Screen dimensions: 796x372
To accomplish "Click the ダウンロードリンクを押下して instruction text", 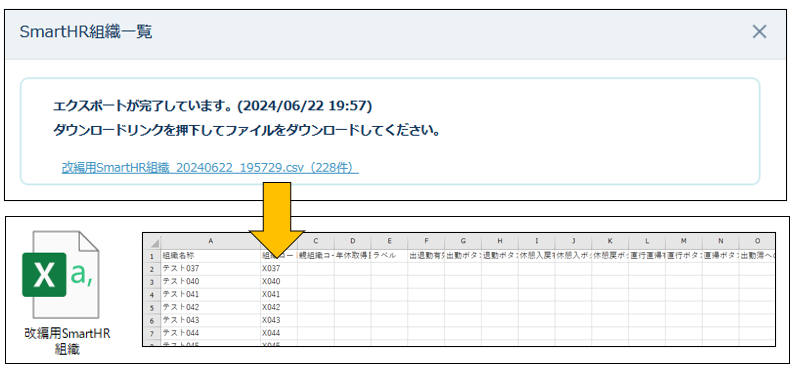I will (246, 130).
